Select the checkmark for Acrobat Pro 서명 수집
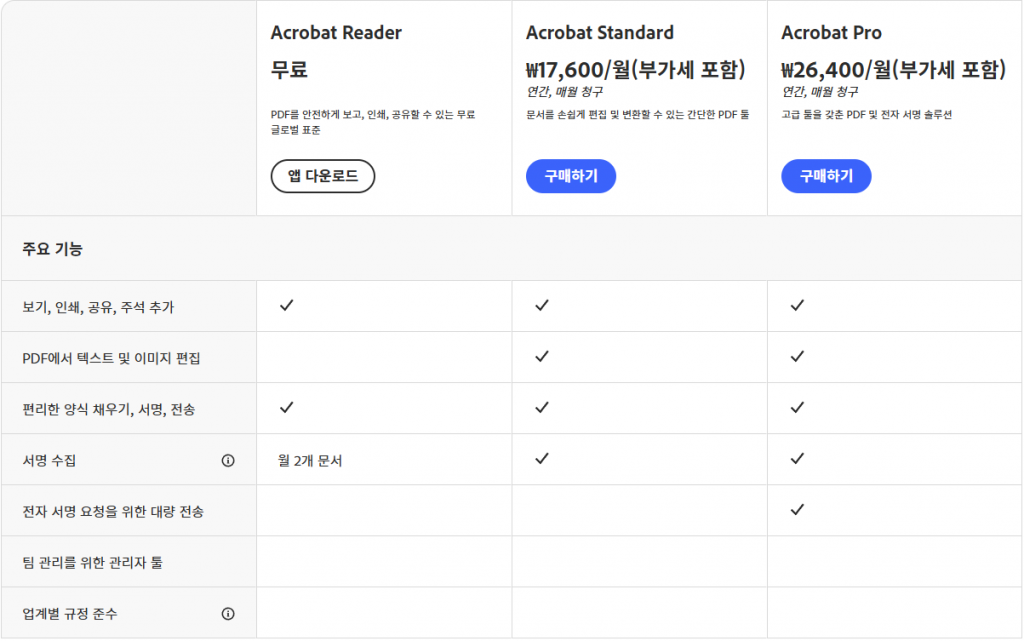The height and width of the screenshot is (641, 1024). 796,459
